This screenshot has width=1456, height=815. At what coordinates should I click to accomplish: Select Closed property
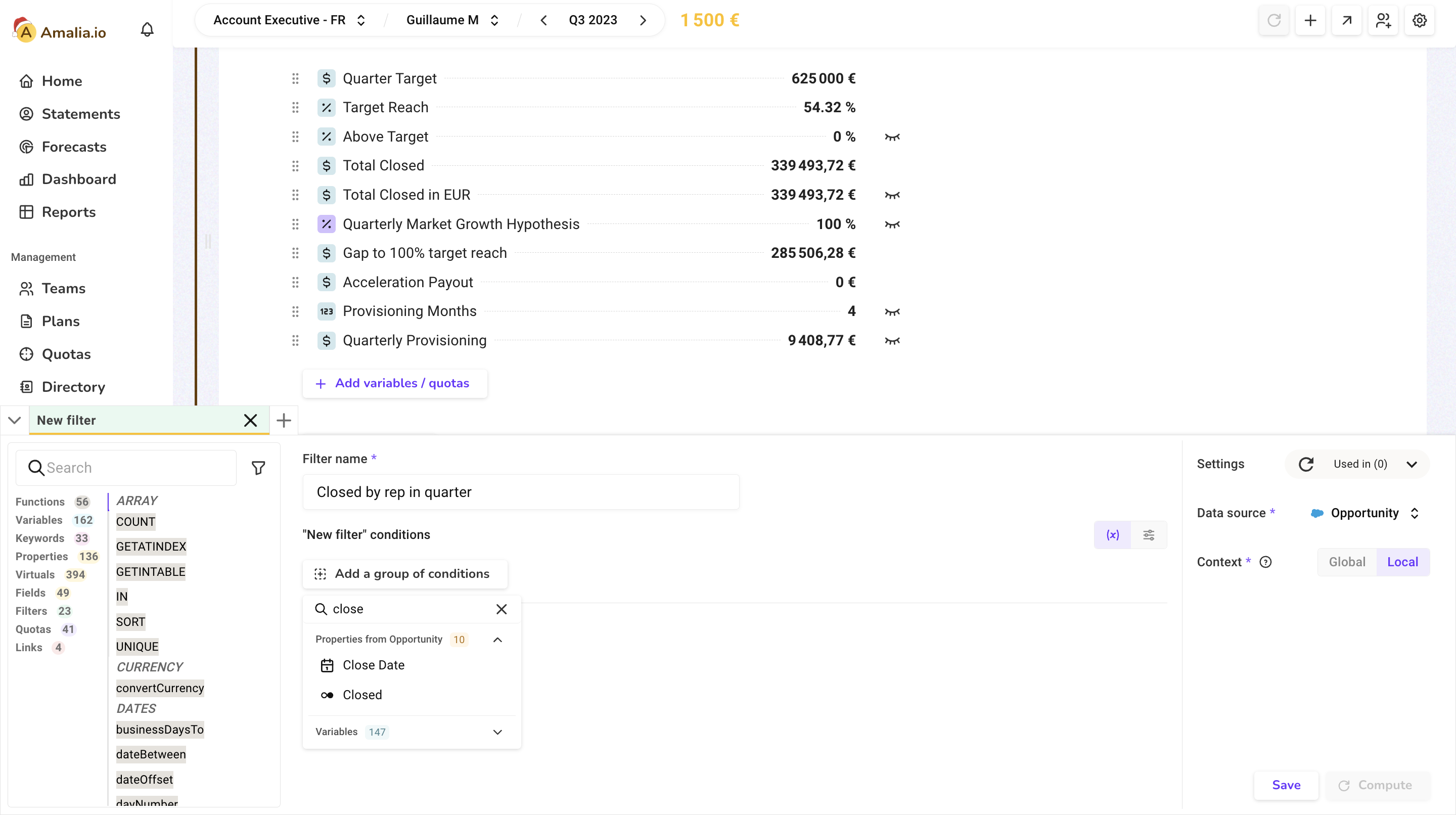(411, 695)
